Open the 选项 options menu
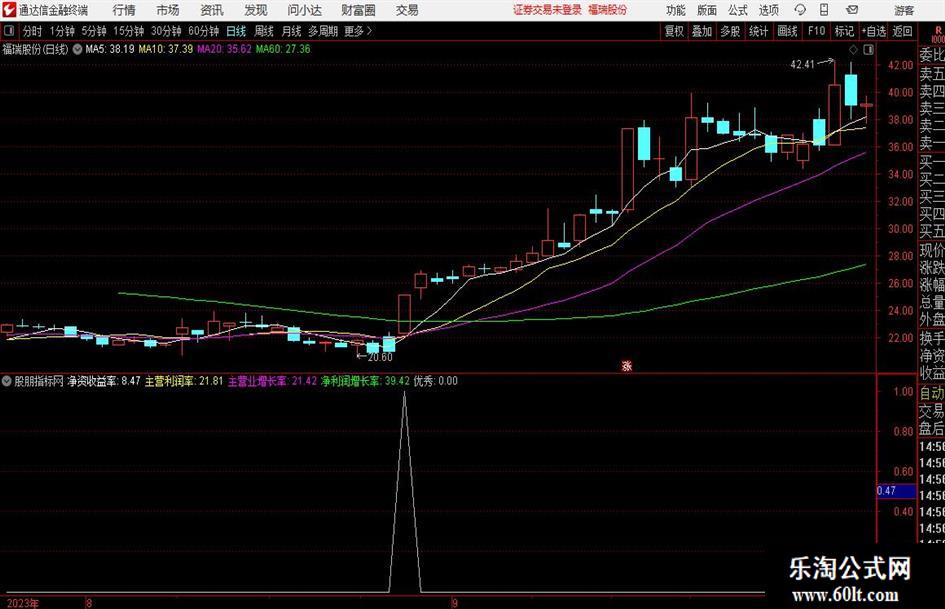This screenshot has width=945, height=609. coord(769,10)
